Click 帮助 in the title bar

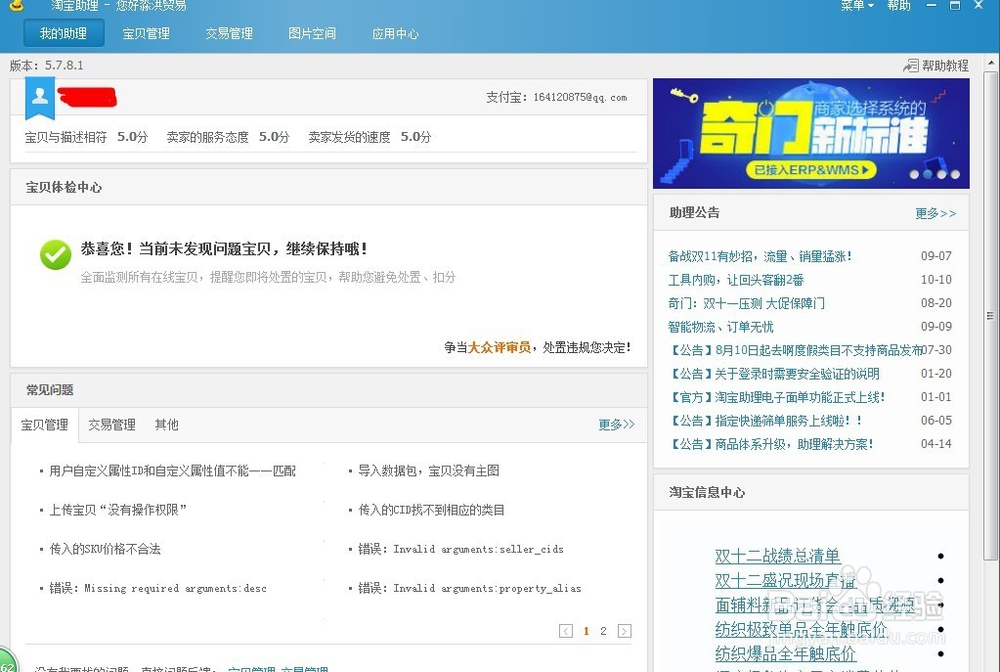coord(899,5)
